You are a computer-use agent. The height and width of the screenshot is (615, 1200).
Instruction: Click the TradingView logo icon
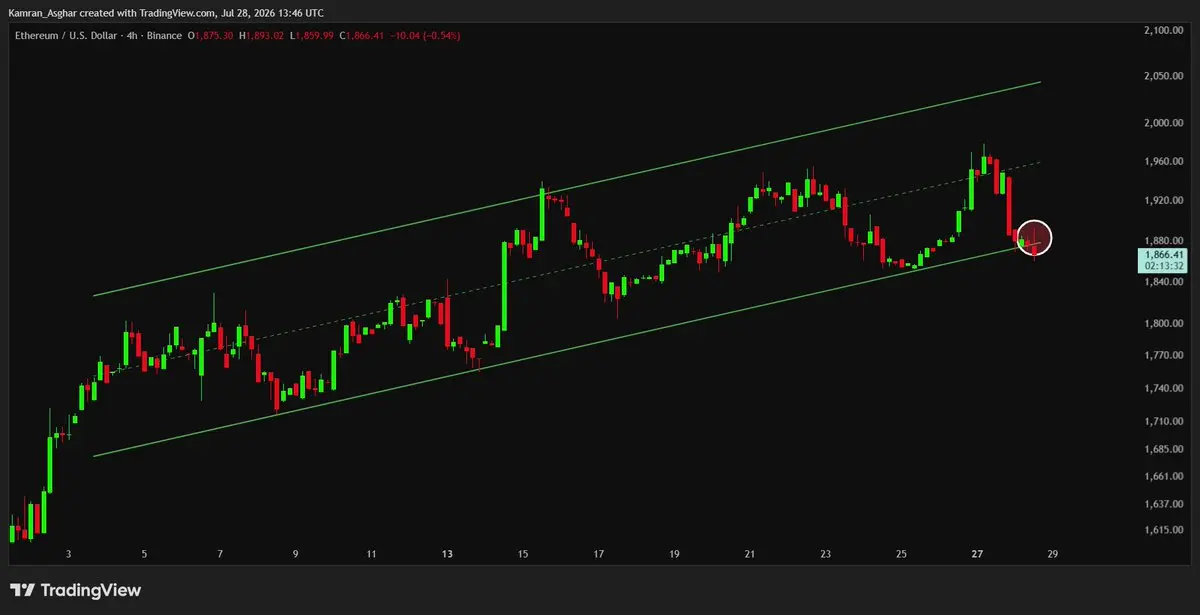coord(23,591)
